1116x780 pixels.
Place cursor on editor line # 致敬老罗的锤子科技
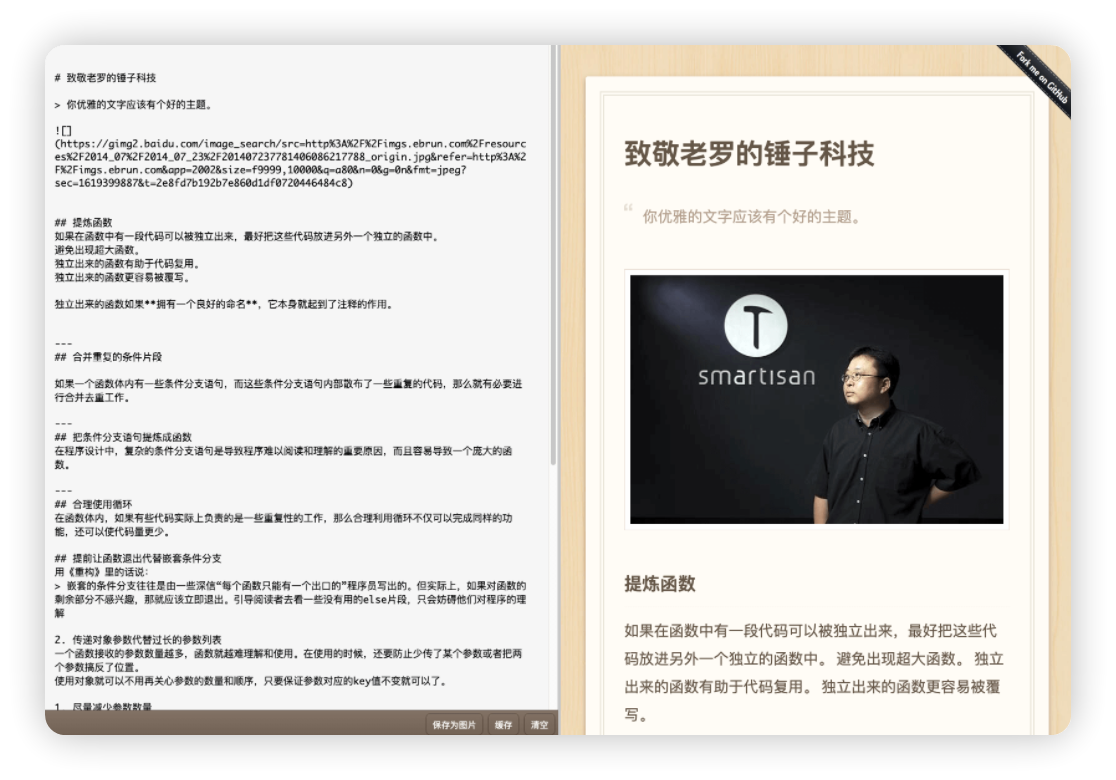105,78
